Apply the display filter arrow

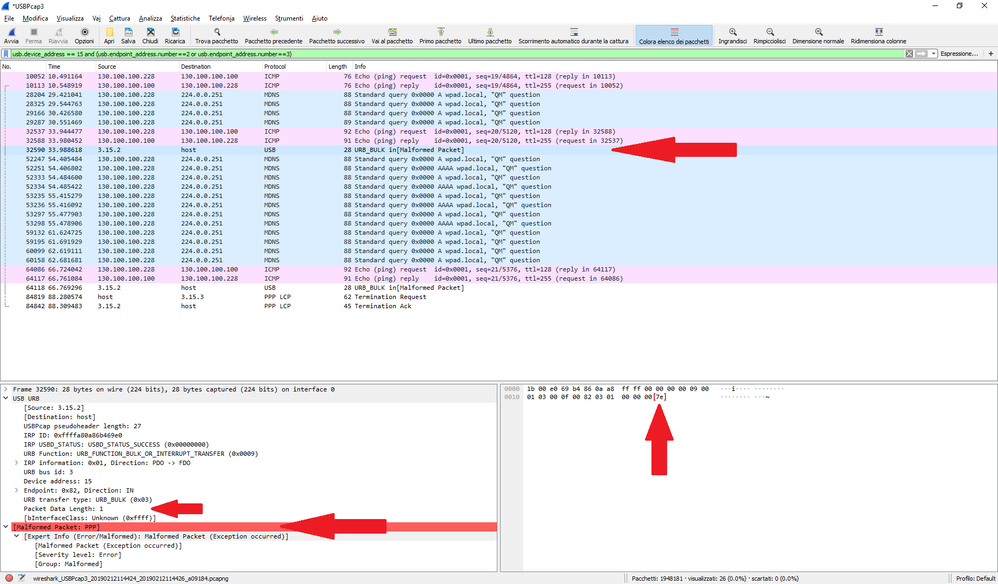921,54
